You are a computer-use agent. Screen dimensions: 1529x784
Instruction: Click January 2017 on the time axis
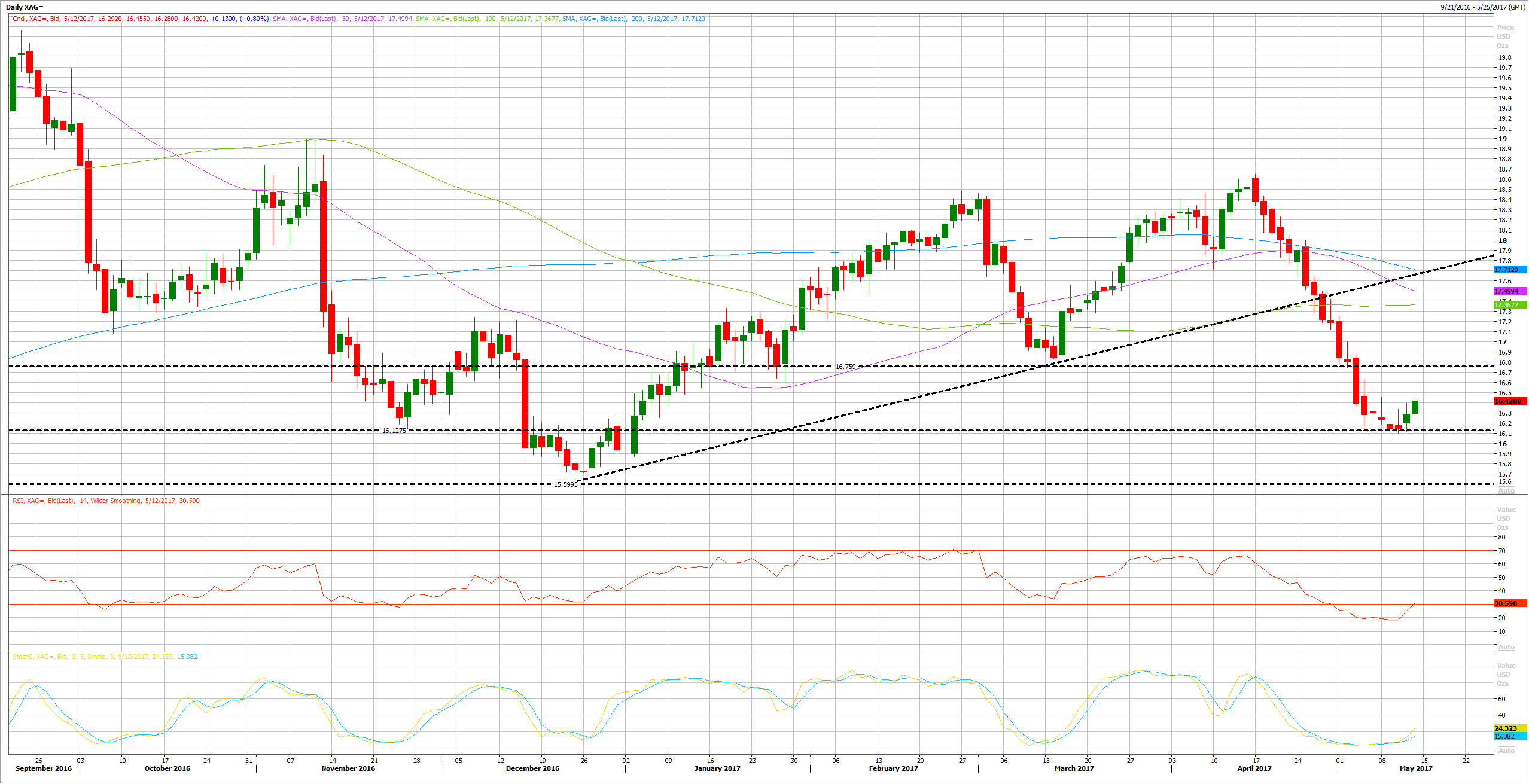click(x=717, y=768)
